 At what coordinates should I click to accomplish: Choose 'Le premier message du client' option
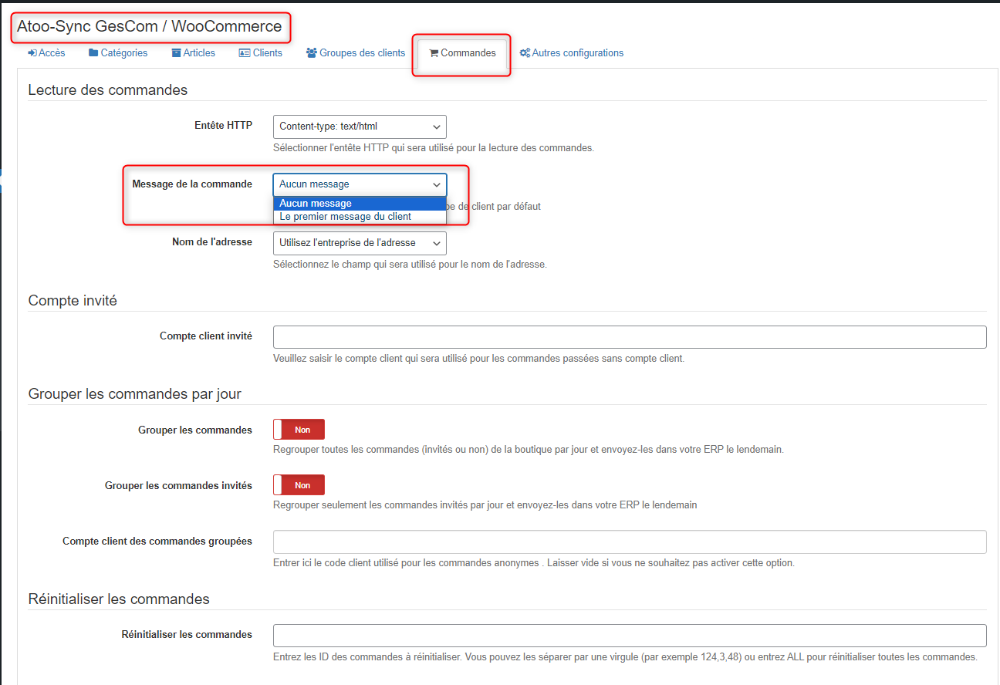[x=360, y=217]
